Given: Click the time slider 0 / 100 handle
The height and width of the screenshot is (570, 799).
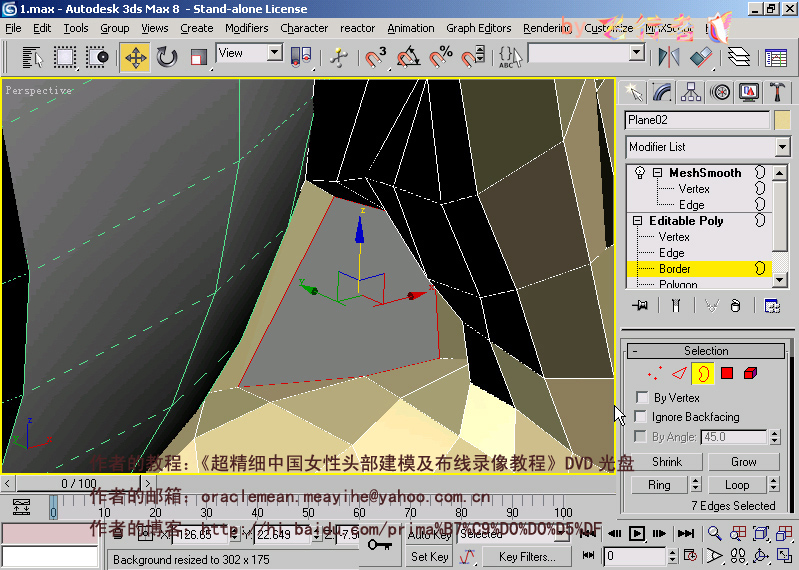Looking at the screenshot, I should [x=78, y=483].
